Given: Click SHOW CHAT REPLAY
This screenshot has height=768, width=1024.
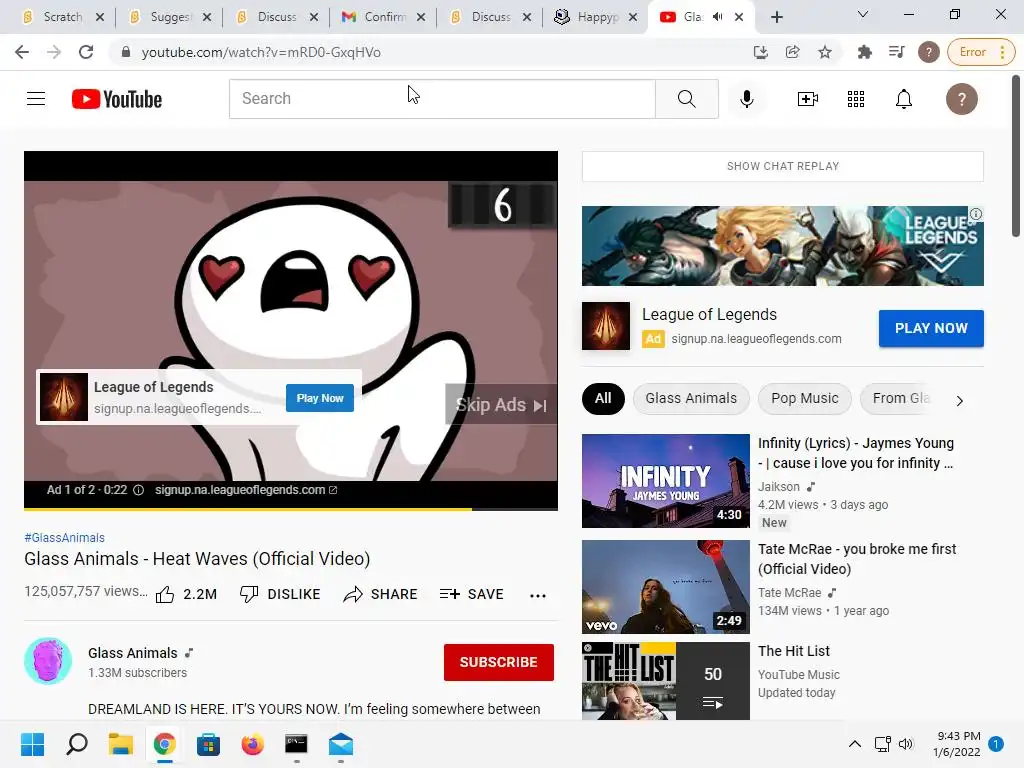Looking at the screenshot, I should 782,167.
